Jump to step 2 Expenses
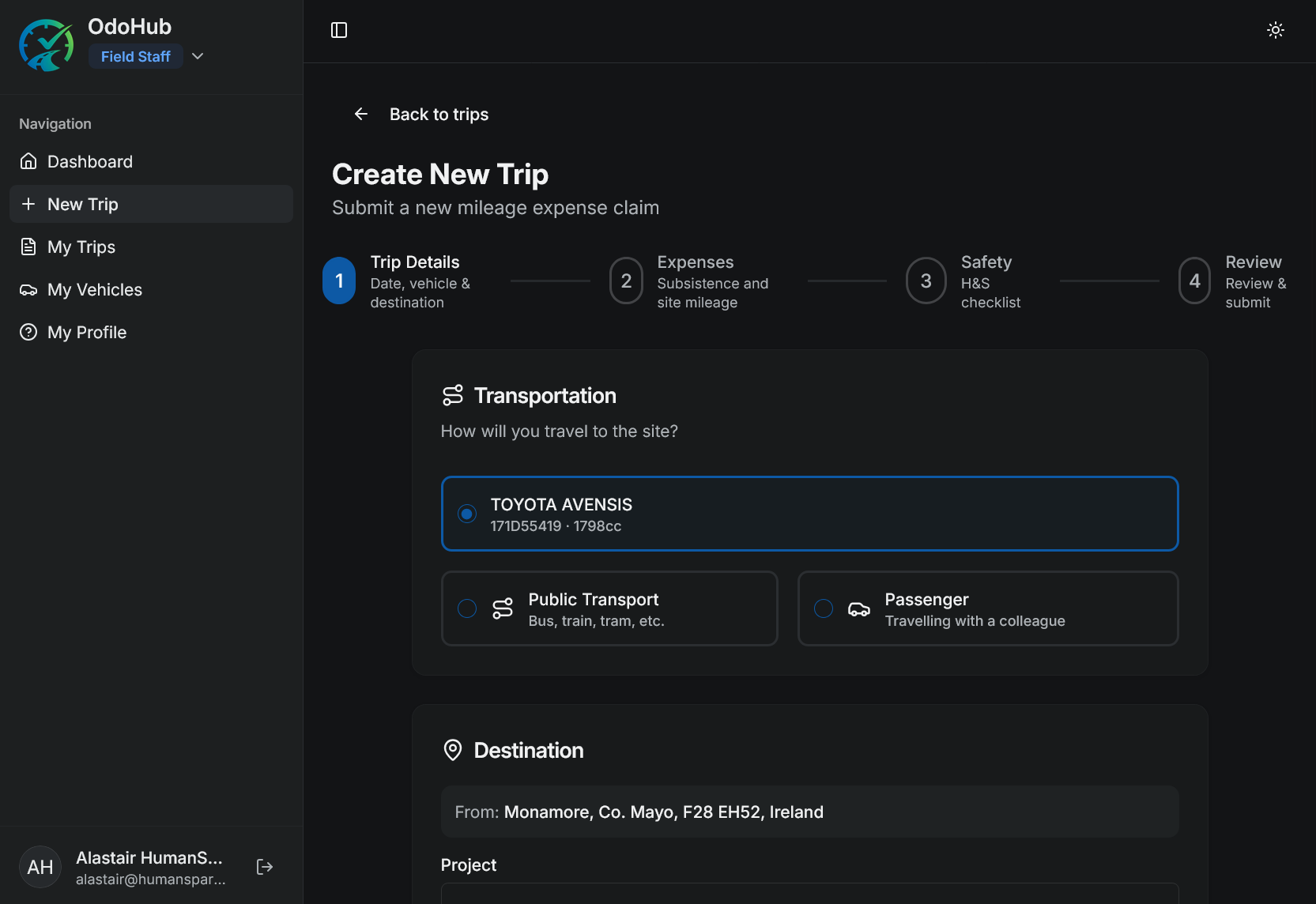 point(626,281)
